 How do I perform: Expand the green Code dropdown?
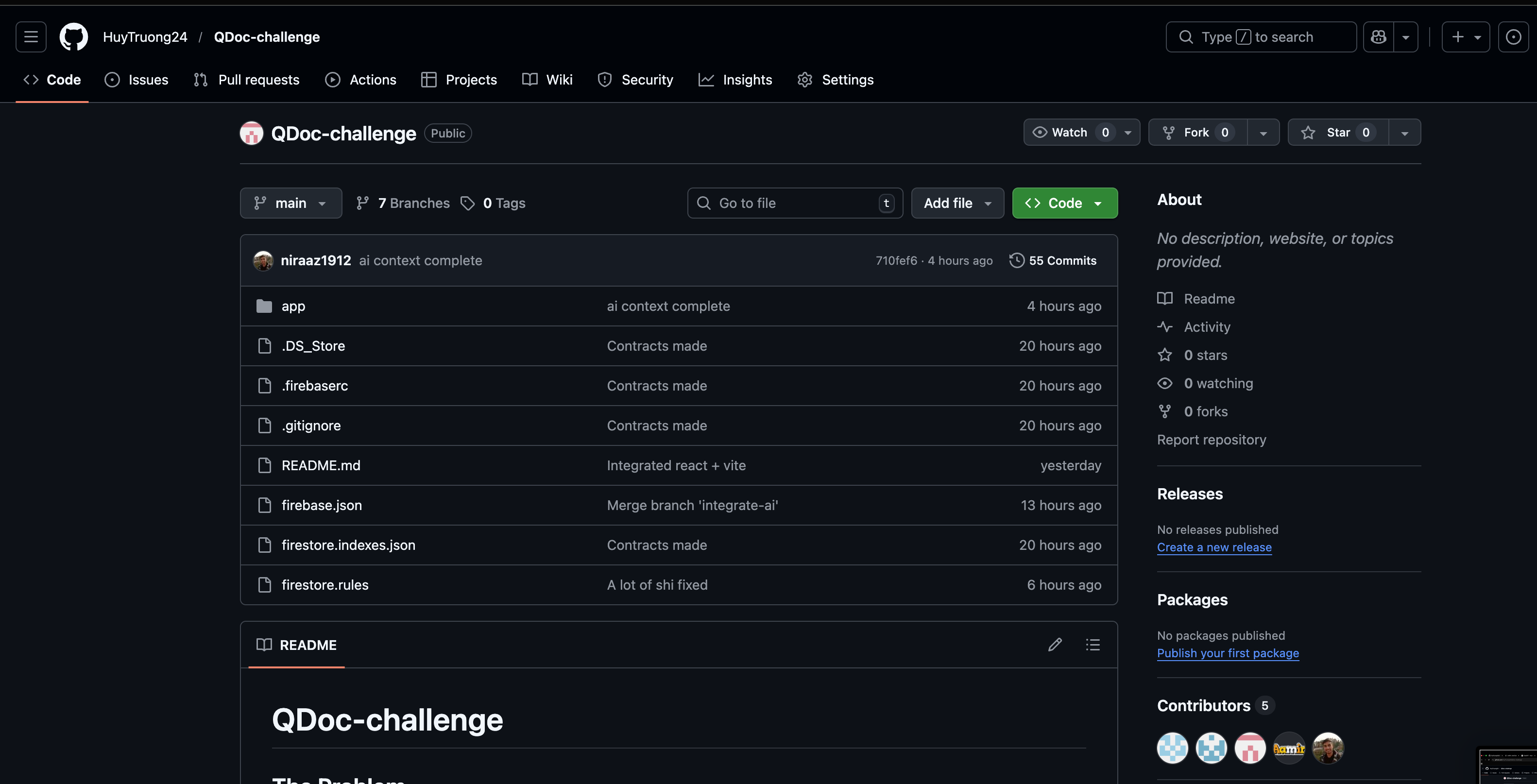tap(1064, 204)
